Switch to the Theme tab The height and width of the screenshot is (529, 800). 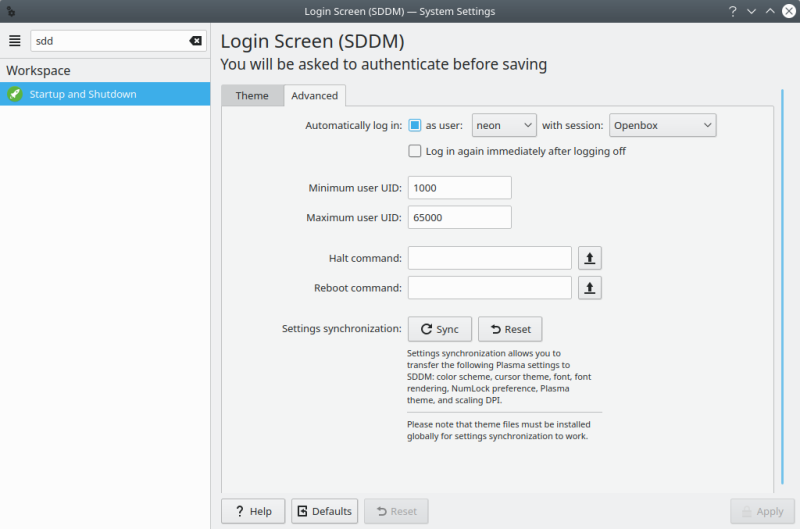(252, 96)
